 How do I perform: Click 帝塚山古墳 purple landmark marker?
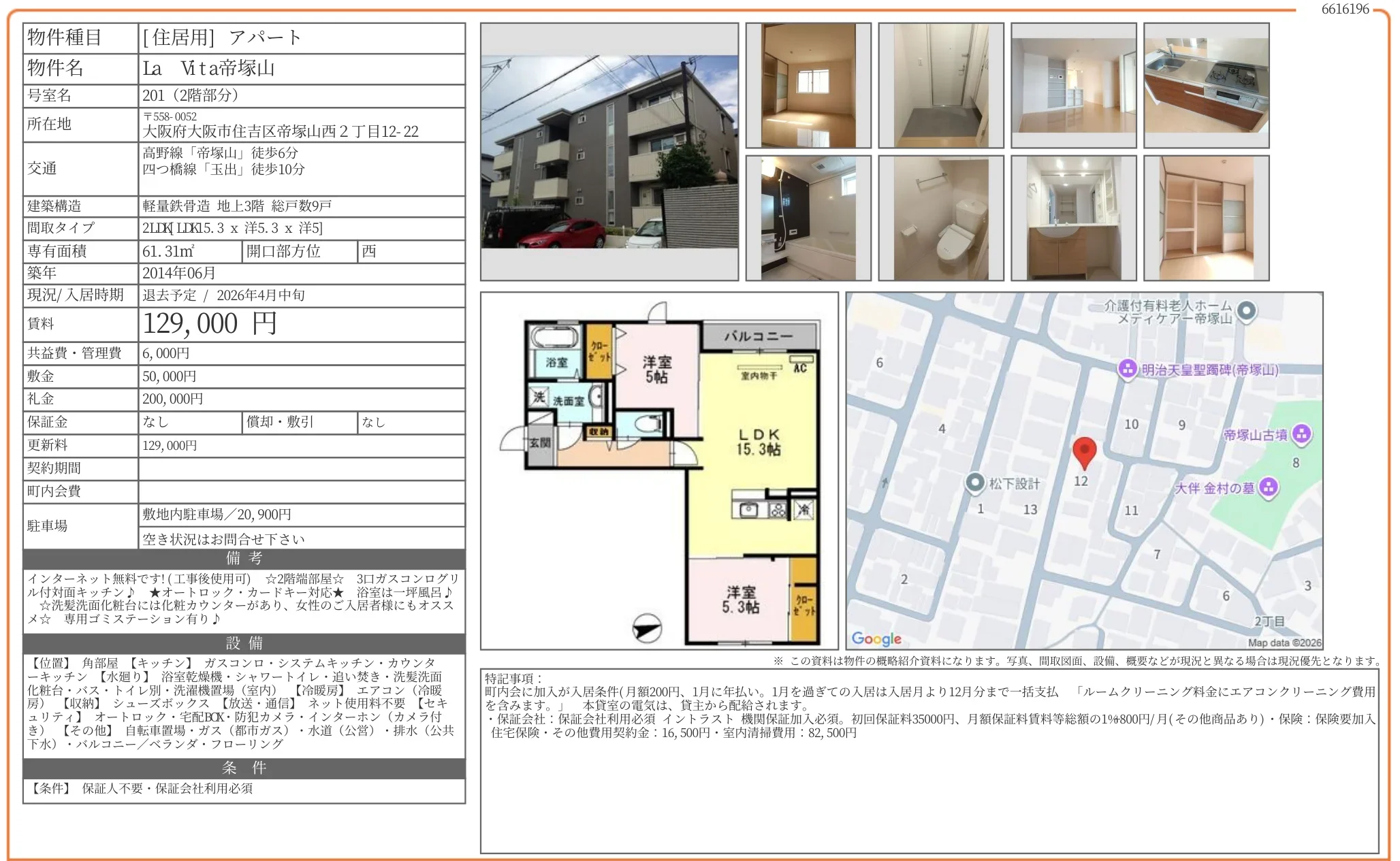coord(1301,434)
